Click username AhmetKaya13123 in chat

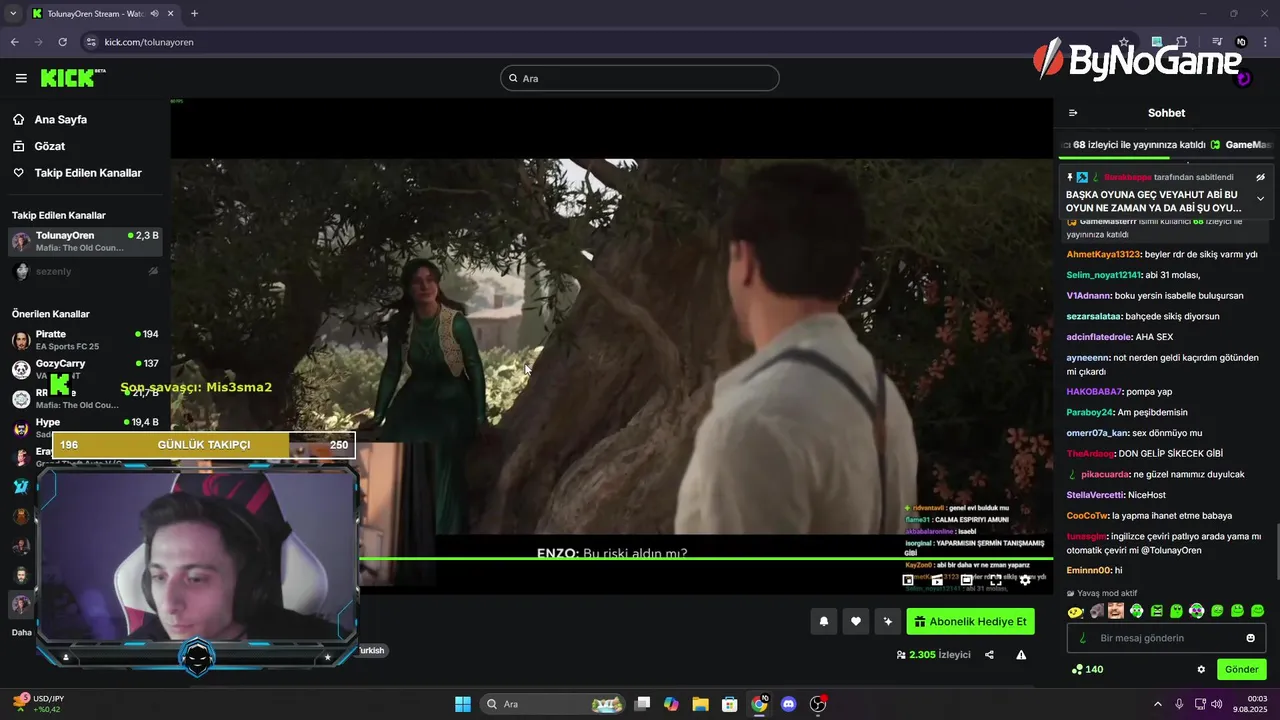click(1103, 254)
